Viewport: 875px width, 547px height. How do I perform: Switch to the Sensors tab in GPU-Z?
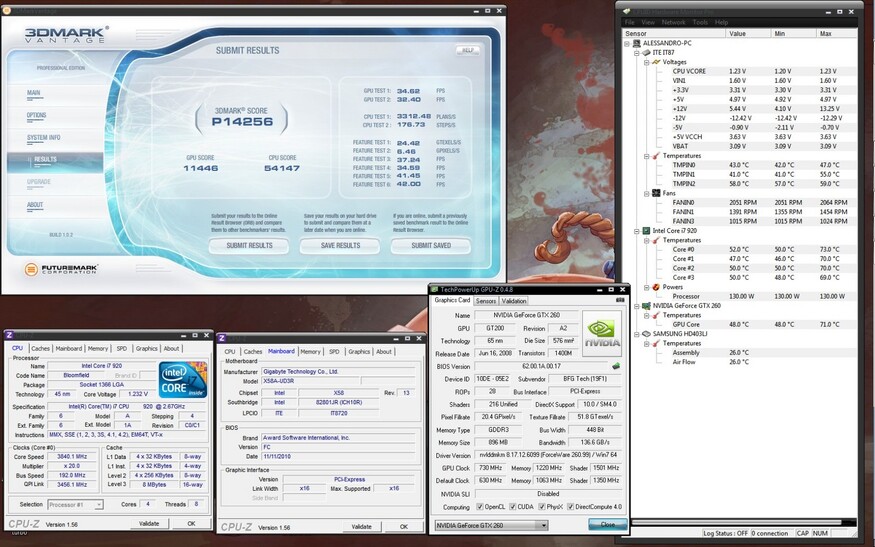point(485,301)
